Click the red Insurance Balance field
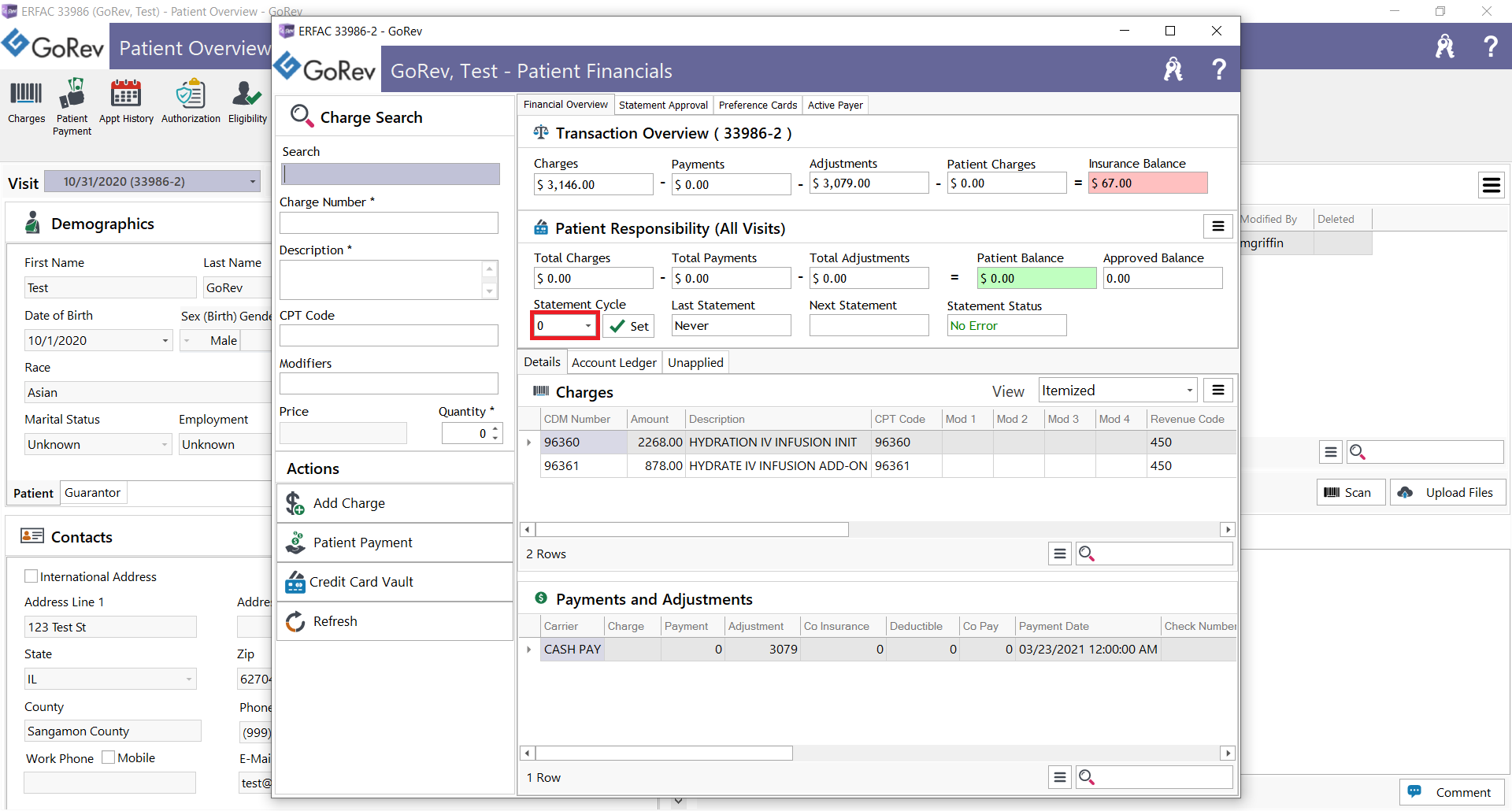 click(x=1147, y=183)
